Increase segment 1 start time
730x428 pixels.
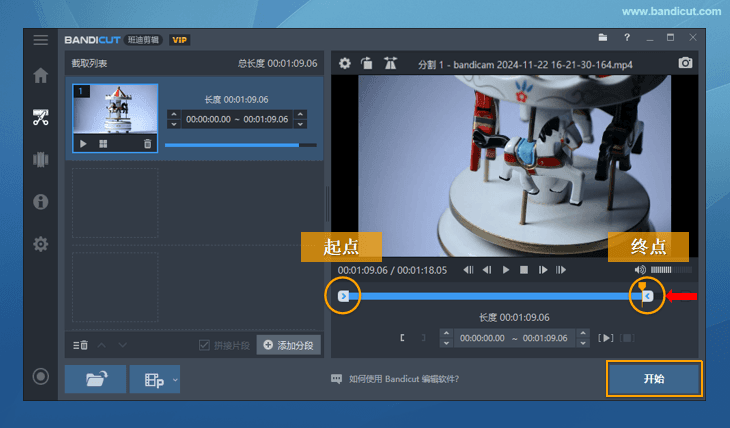[174, 114]
